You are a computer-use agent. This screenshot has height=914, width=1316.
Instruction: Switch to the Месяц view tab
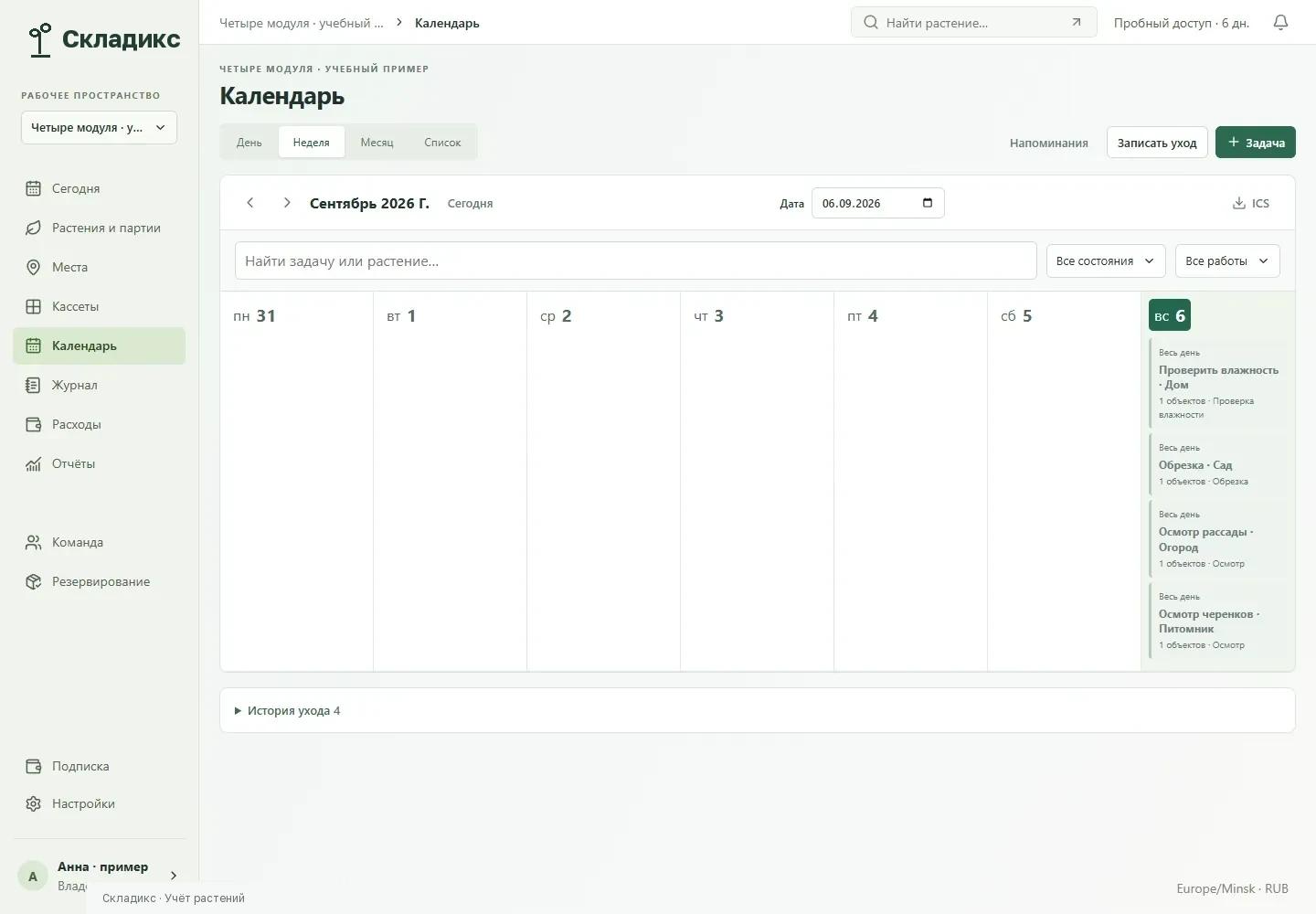coord(377,143)
